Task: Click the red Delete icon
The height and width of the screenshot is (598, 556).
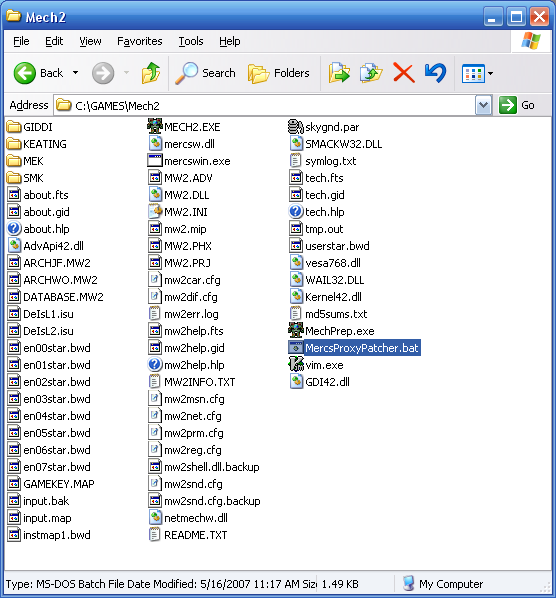Action: click(404, 73)
